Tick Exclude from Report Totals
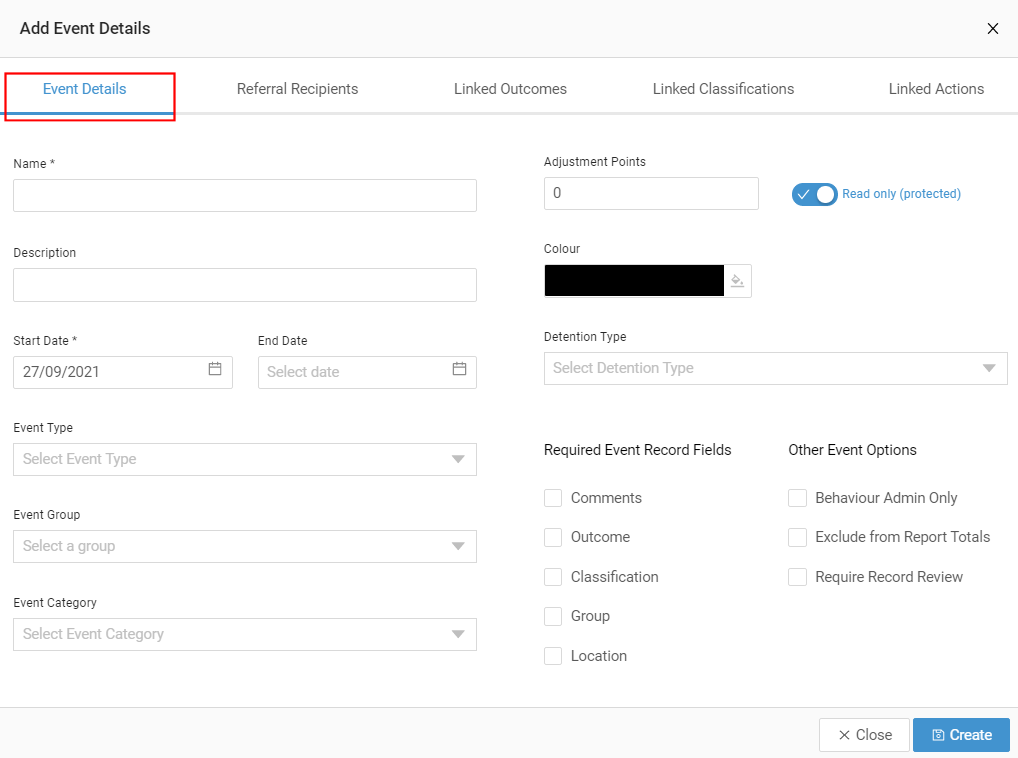1018x758 pixels. click(x=797, y=537)
